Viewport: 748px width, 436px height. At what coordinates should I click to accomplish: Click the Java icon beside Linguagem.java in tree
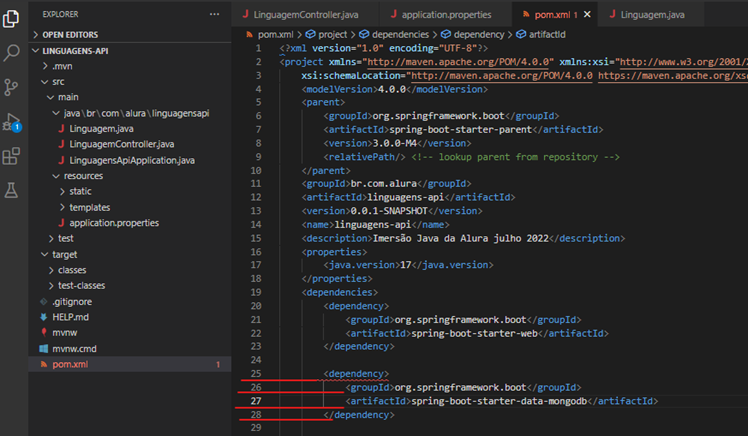(61, 129)
